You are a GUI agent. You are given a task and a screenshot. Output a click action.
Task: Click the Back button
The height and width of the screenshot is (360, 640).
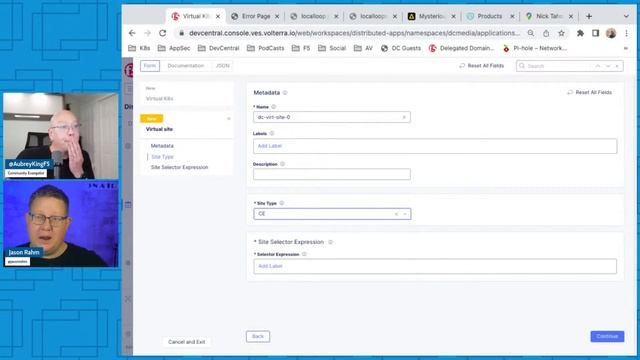pyautogui.click(x=258, y=336)
